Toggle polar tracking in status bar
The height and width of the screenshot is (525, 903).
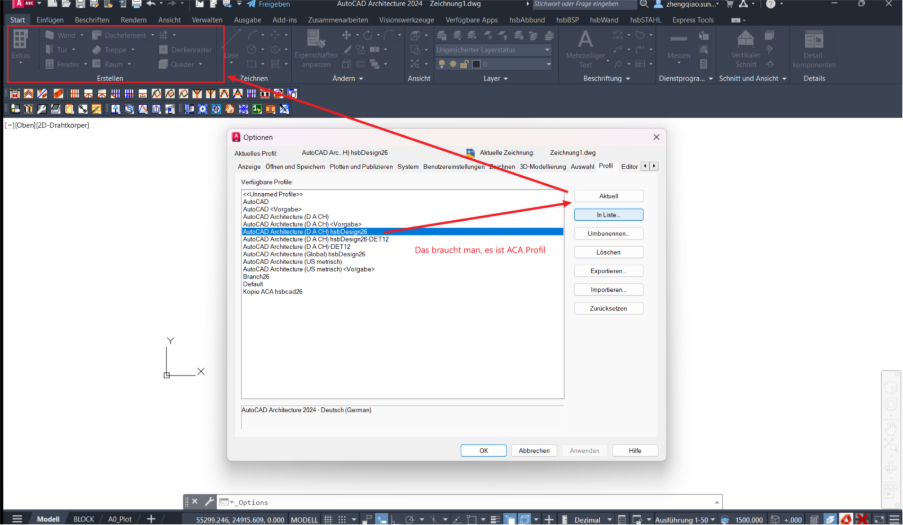click(409, 519)
